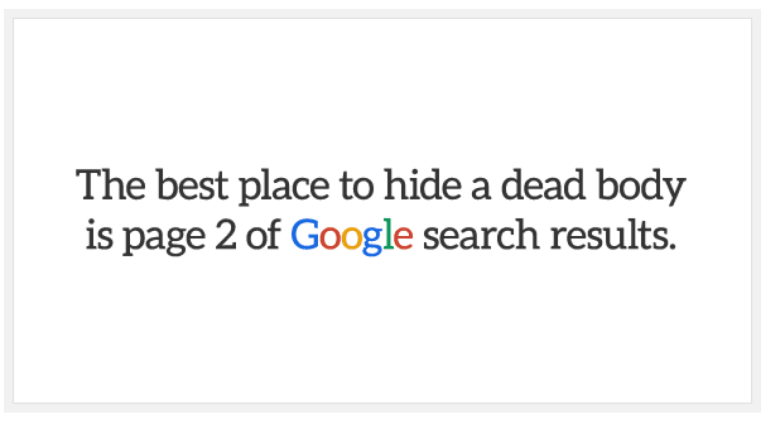Viewport: 768px width, 424px height.
Task: Click the red "o" in Google
Action: point(327,239)
